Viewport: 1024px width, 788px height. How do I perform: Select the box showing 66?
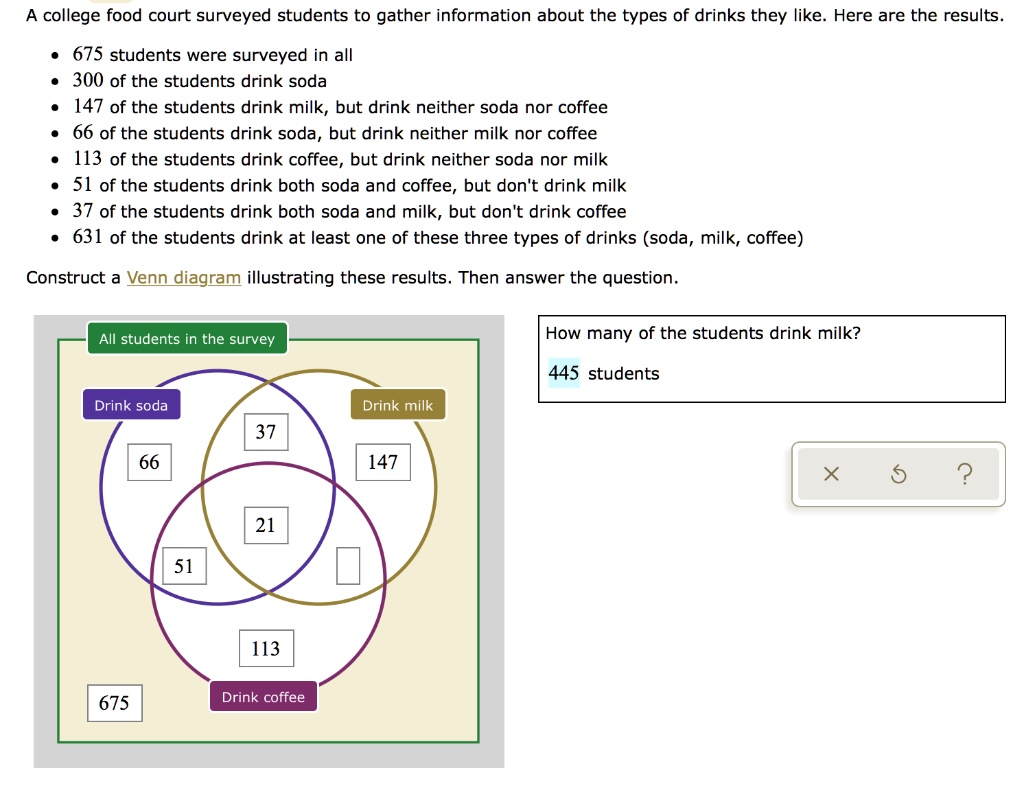[148, 462]
